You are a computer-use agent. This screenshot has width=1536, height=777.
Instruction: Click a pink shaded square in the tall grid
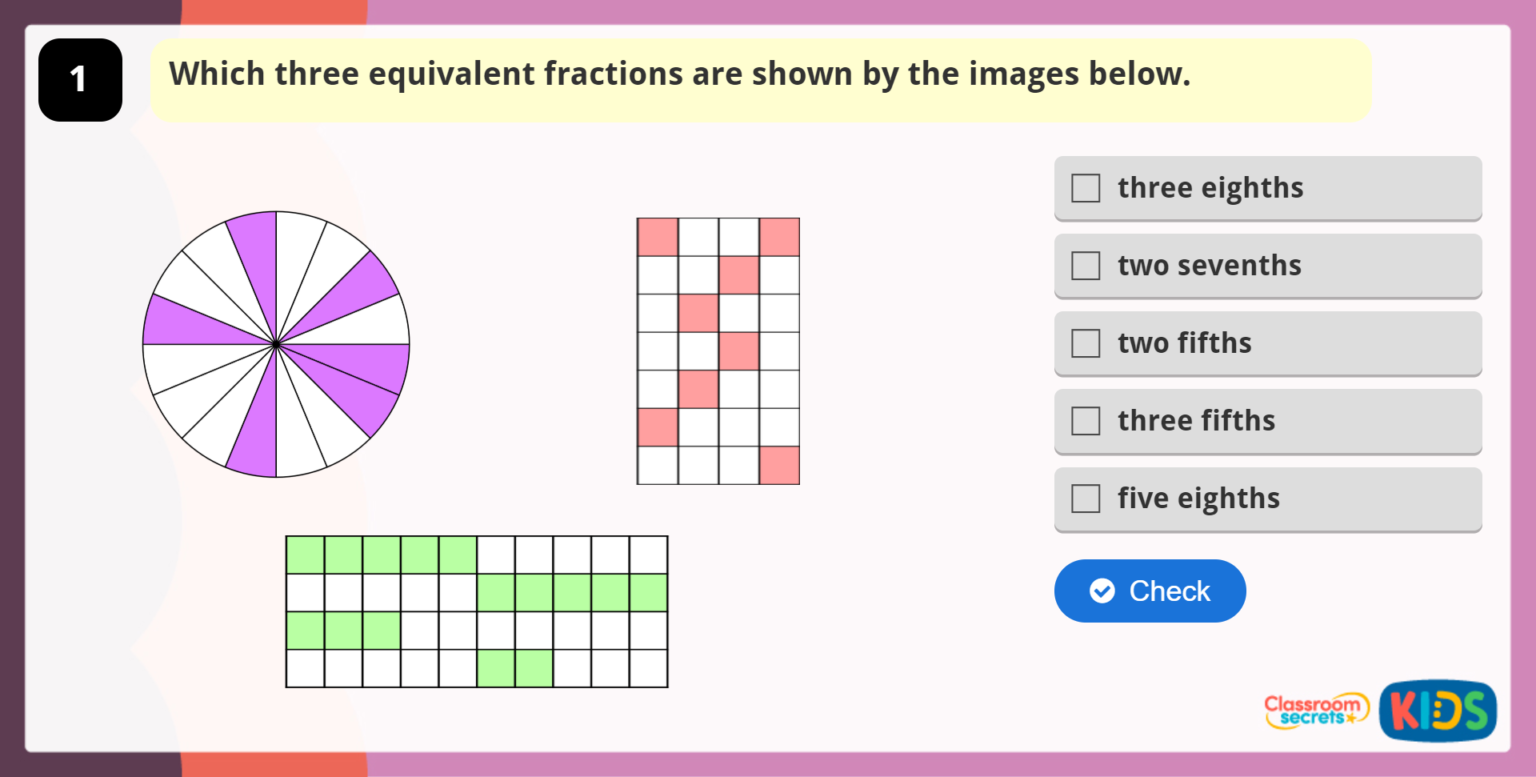657,235
